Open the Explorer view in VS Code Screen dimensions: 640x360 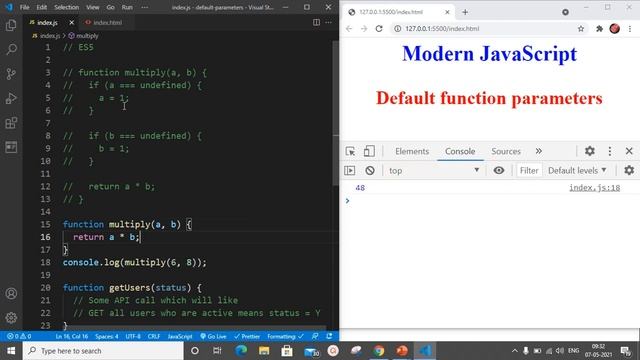(x=11, y=25)
